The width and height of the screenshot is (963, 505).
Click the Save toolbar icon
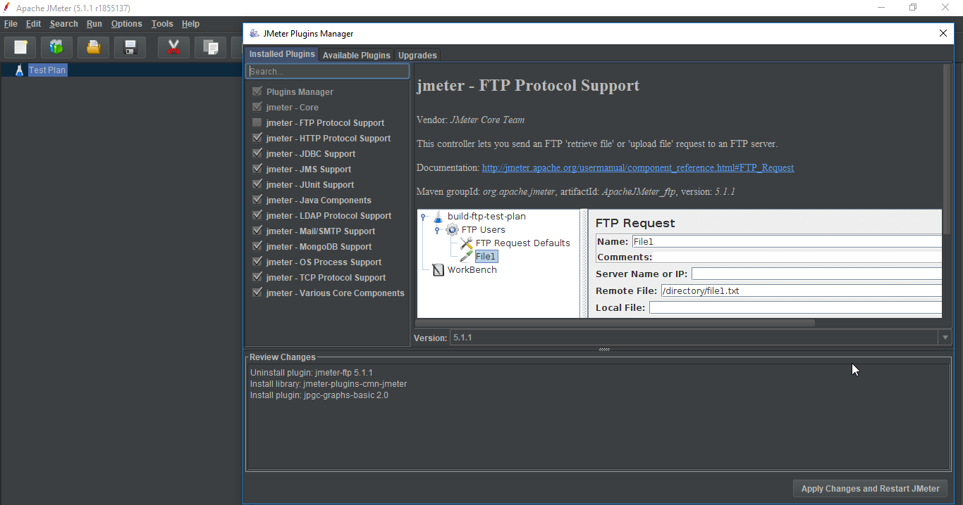130,47
